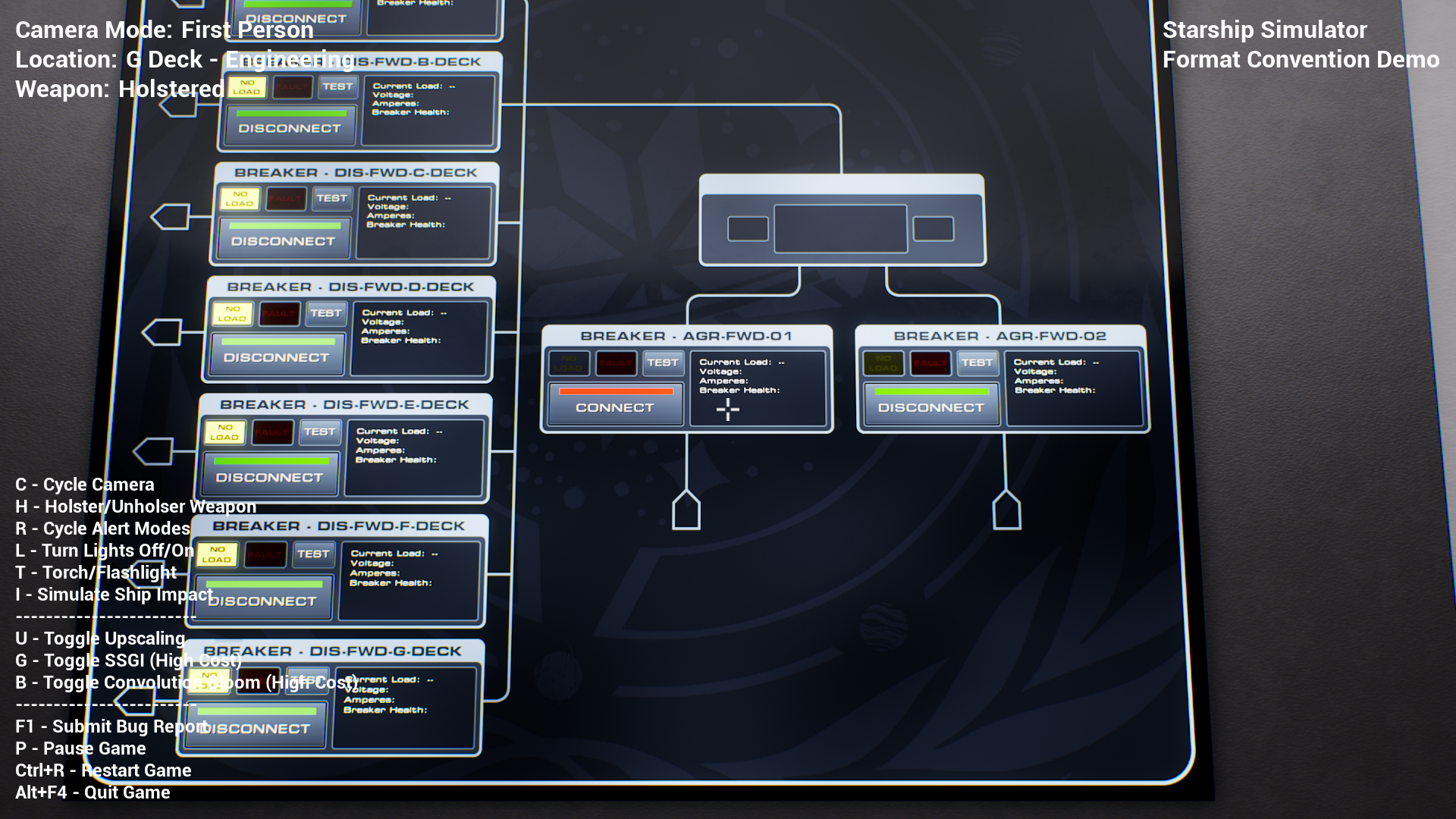Click output node icon below AGR-FWD-01 breaker
This screenshot has height=819, width=1456.
[686, 510]
